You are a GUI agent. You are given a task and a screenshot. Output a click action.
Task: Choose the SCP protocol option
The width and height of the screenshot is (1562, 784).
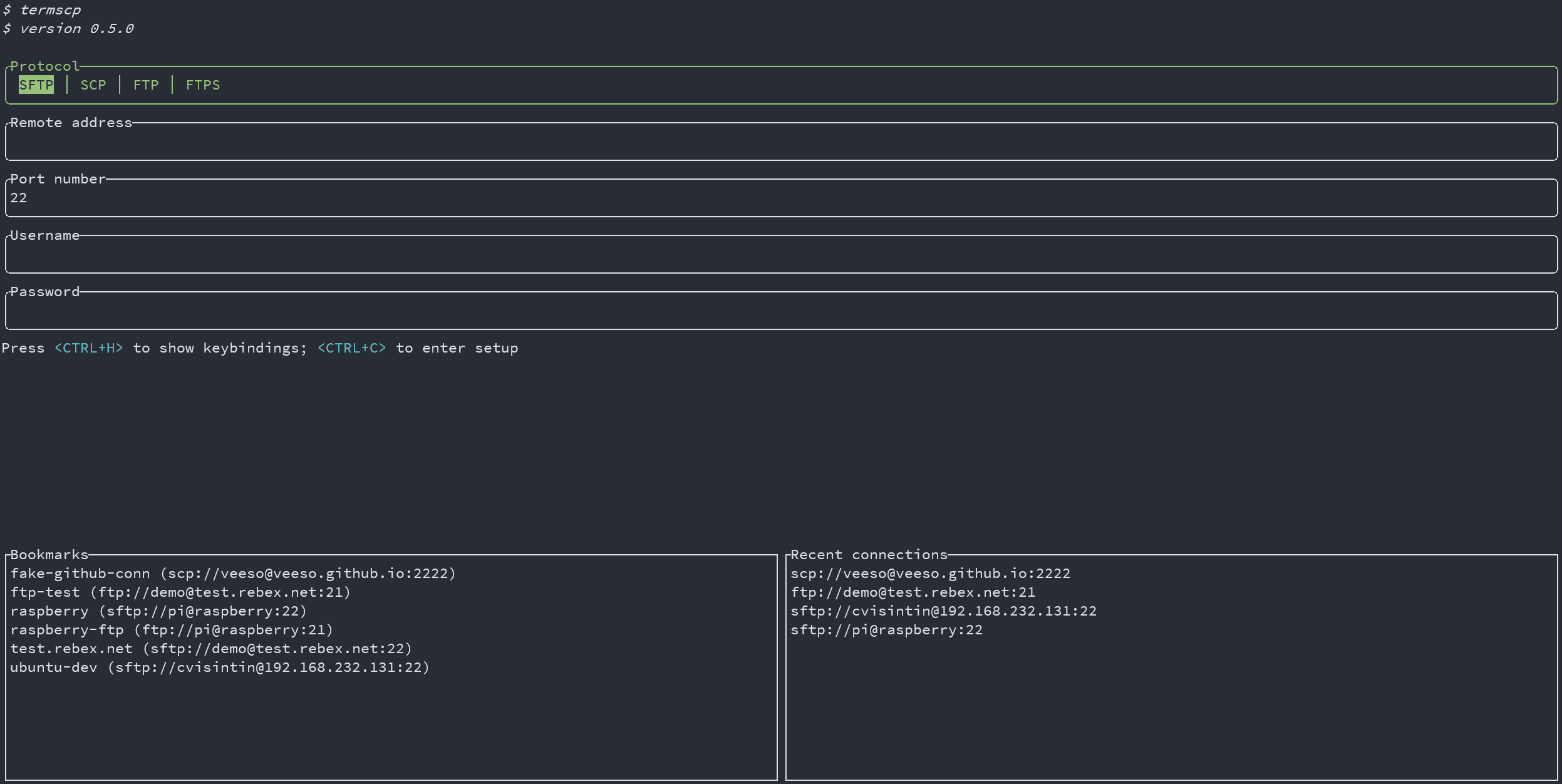[93, 85]
